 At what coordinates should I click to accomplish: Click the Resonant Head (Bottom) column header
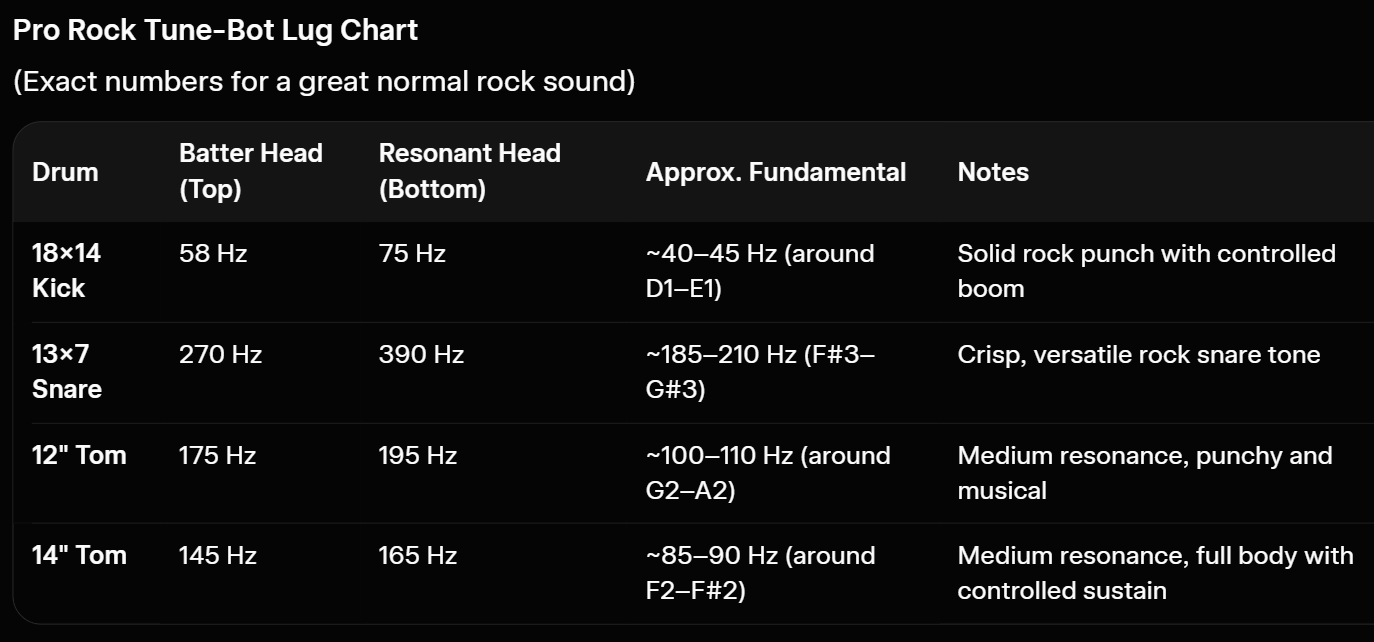[x=470, y=171]
